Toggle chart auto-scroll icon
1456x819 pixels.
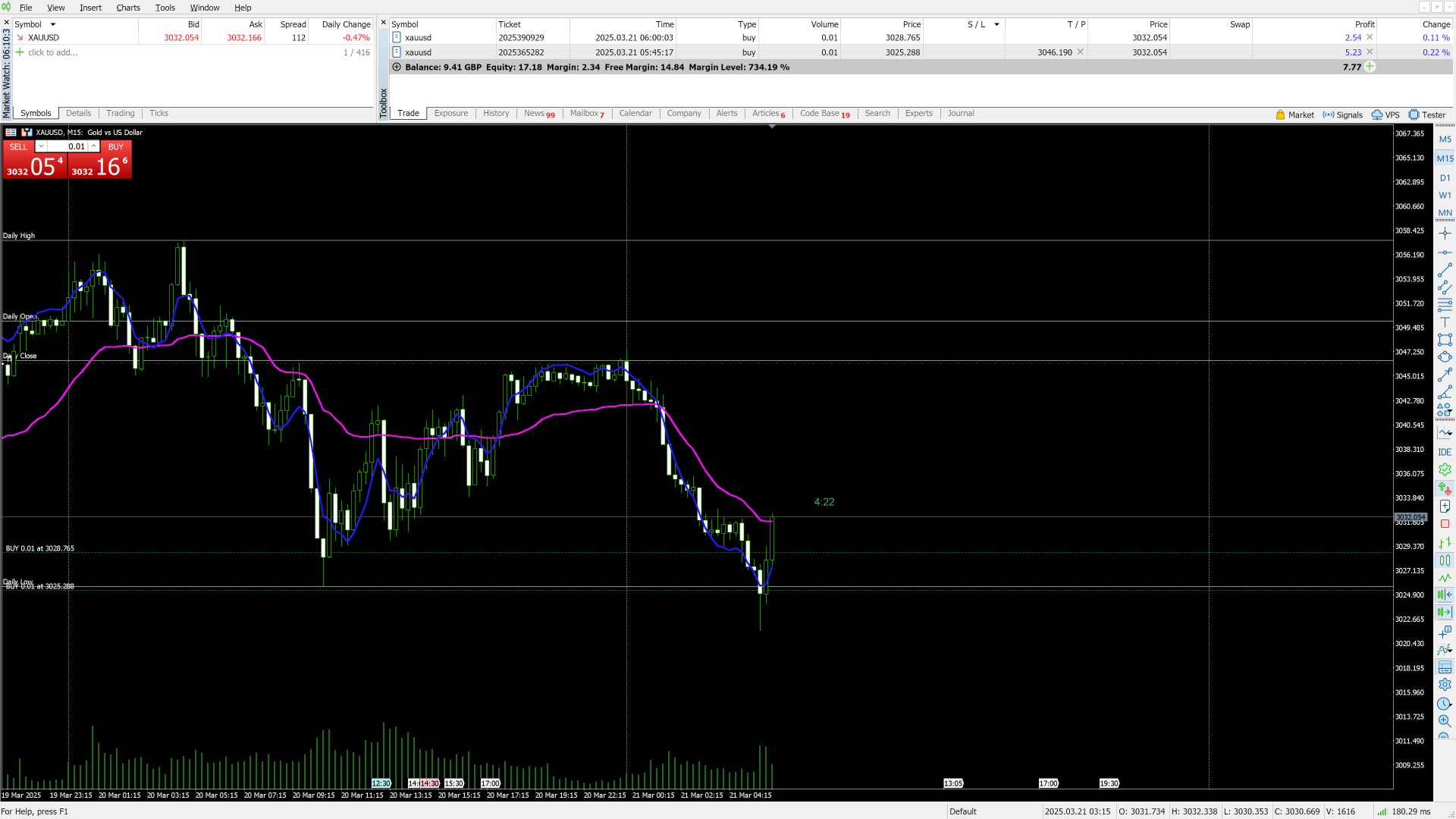click(x=1445, y=612)
